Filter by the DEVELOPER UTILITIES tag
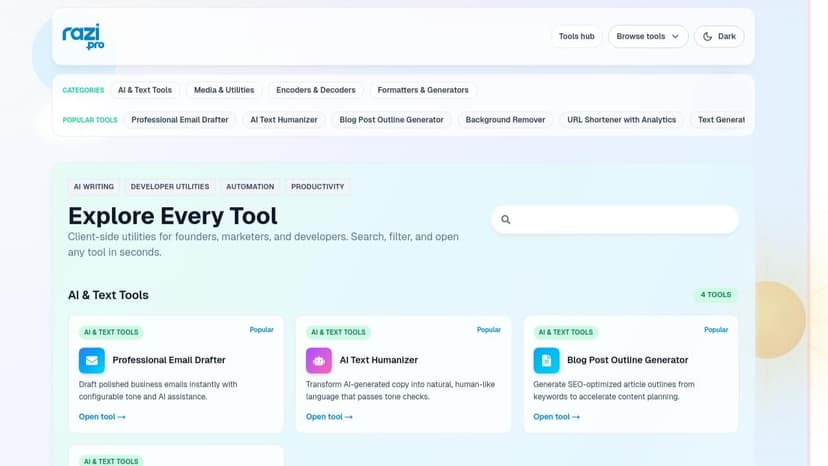 click(x=170, y=187)
